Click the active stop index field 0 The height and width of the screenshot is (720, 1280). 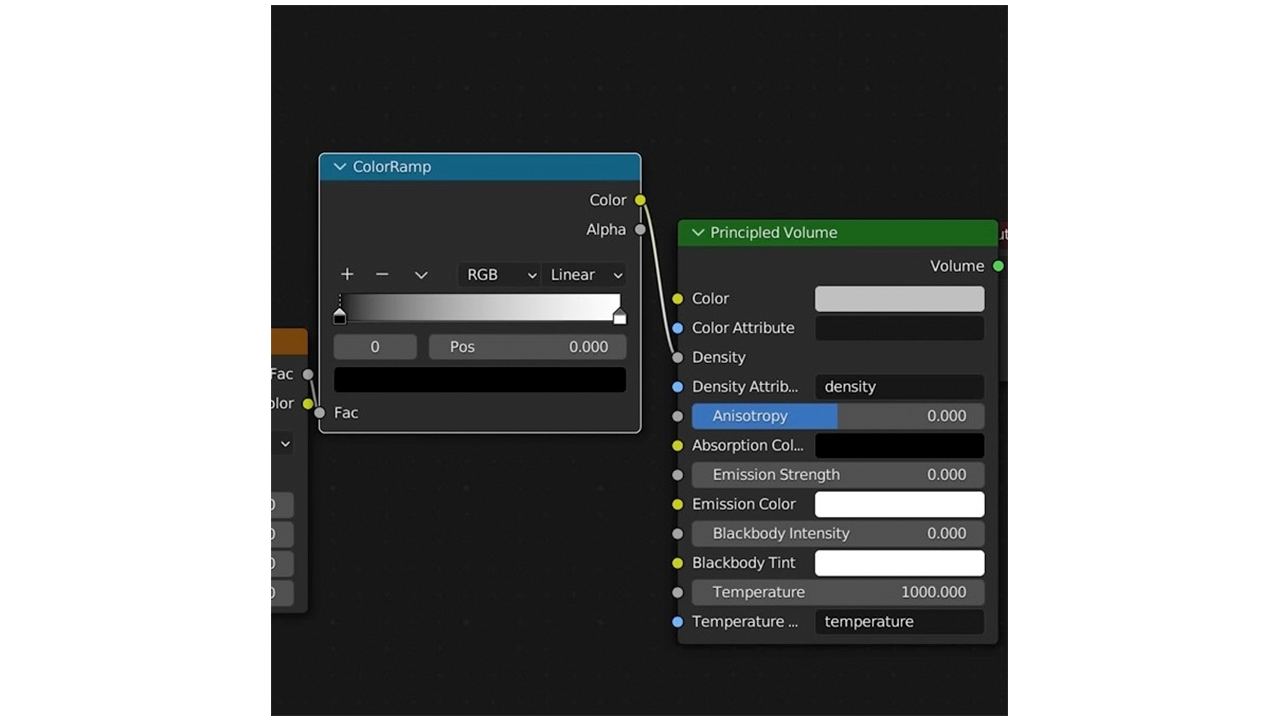375,347
